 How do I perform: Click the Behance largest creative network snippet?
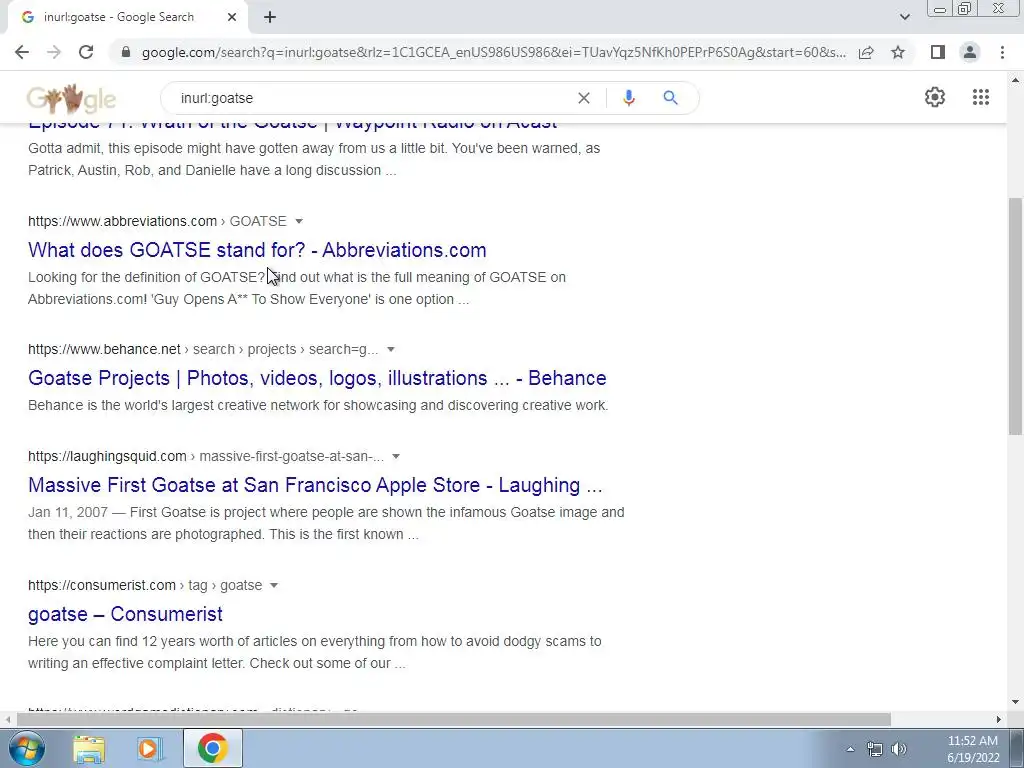coord(318,406)
